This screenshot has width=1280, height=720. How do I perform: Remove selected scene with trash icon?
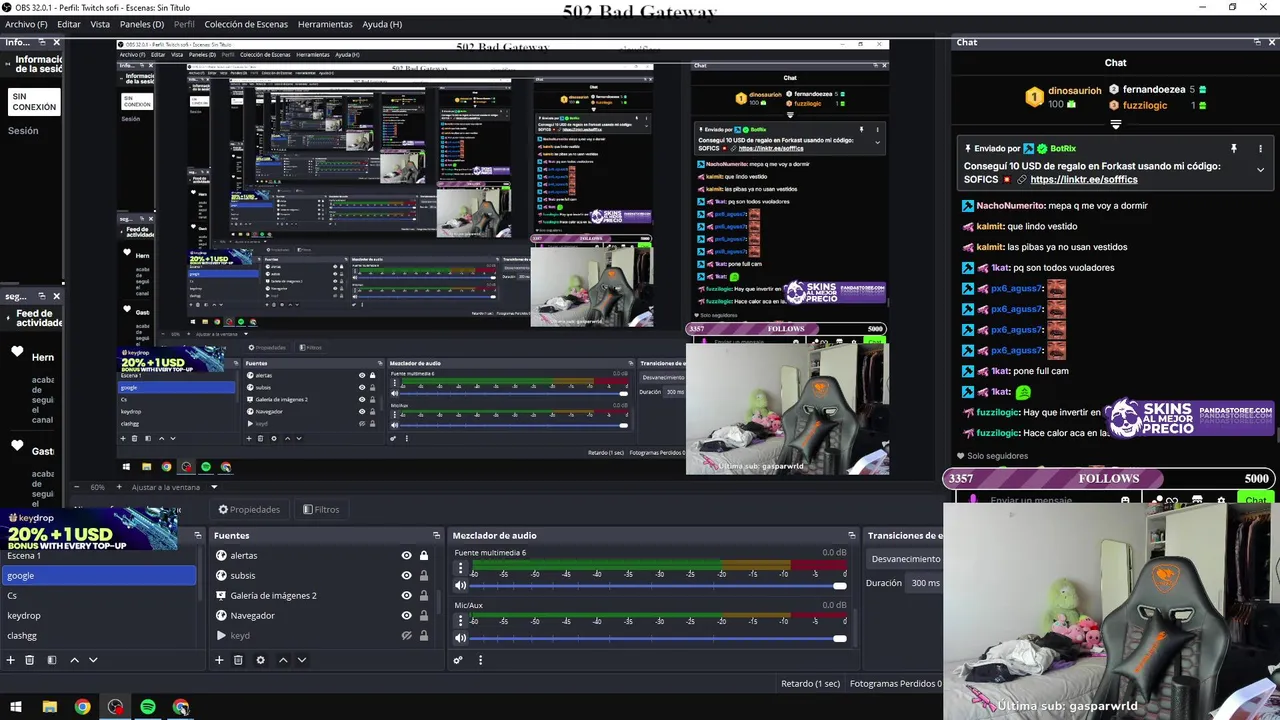pos(30,660)
